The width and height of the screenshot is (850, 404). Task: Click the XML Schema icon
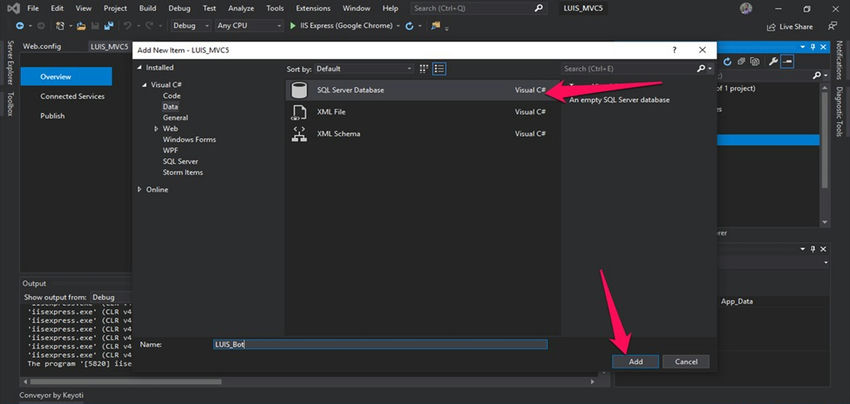pos(299,134)
